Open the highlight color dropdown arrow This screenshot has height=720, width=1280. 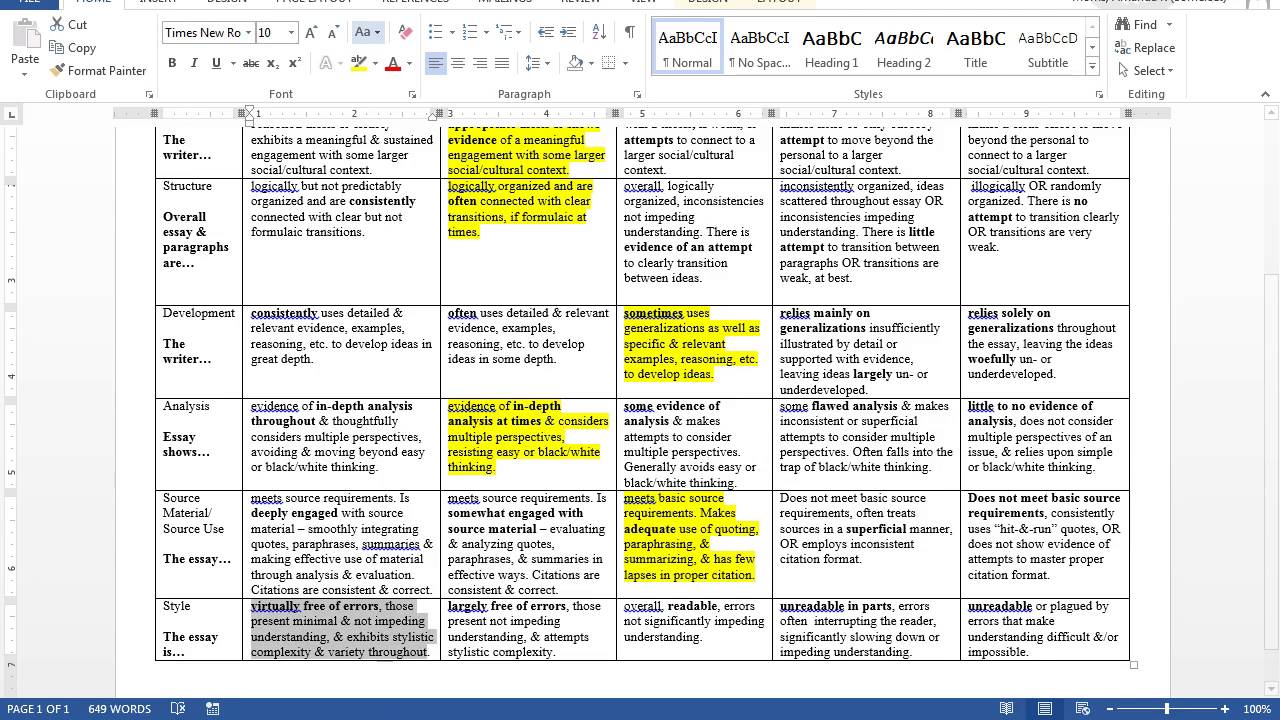point(375,63)
